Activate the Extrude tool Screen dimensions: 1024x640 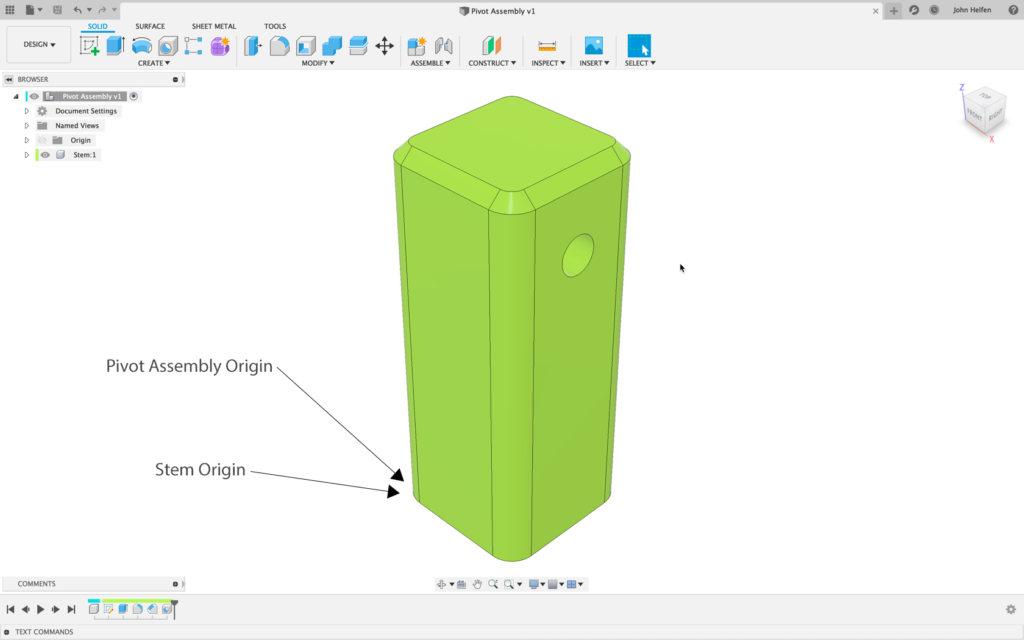114,45
